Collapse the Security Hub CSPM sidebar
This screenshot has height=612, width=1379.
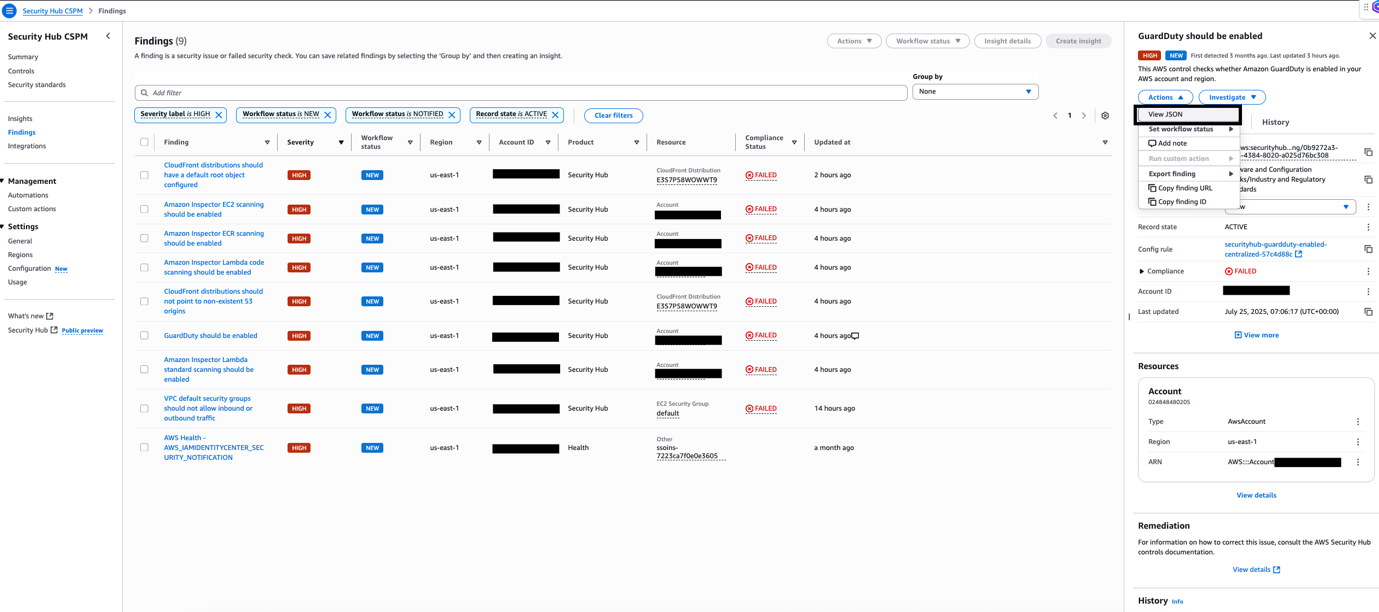tap(108, 36)
